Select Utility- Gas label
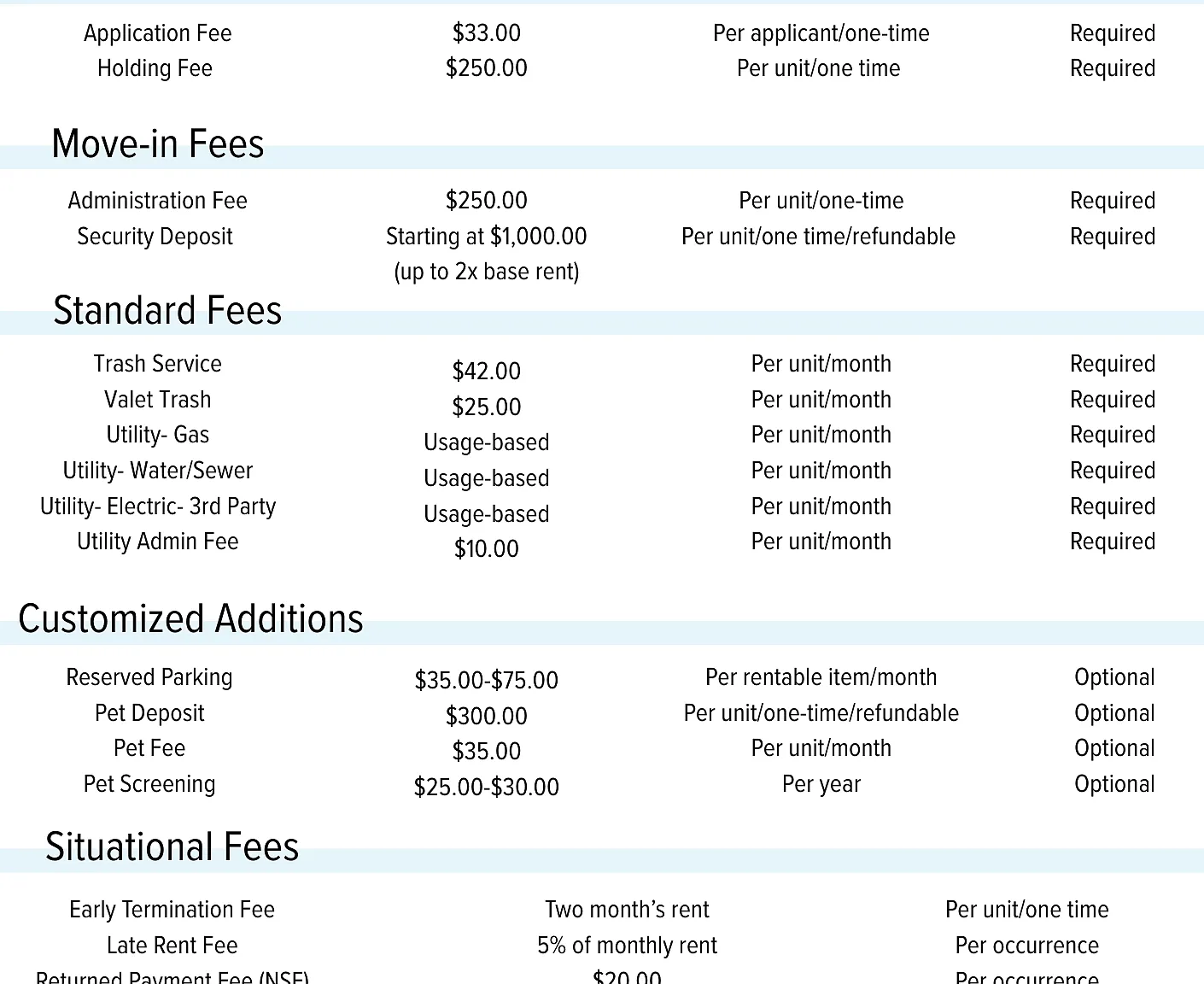 click(158, 435)
